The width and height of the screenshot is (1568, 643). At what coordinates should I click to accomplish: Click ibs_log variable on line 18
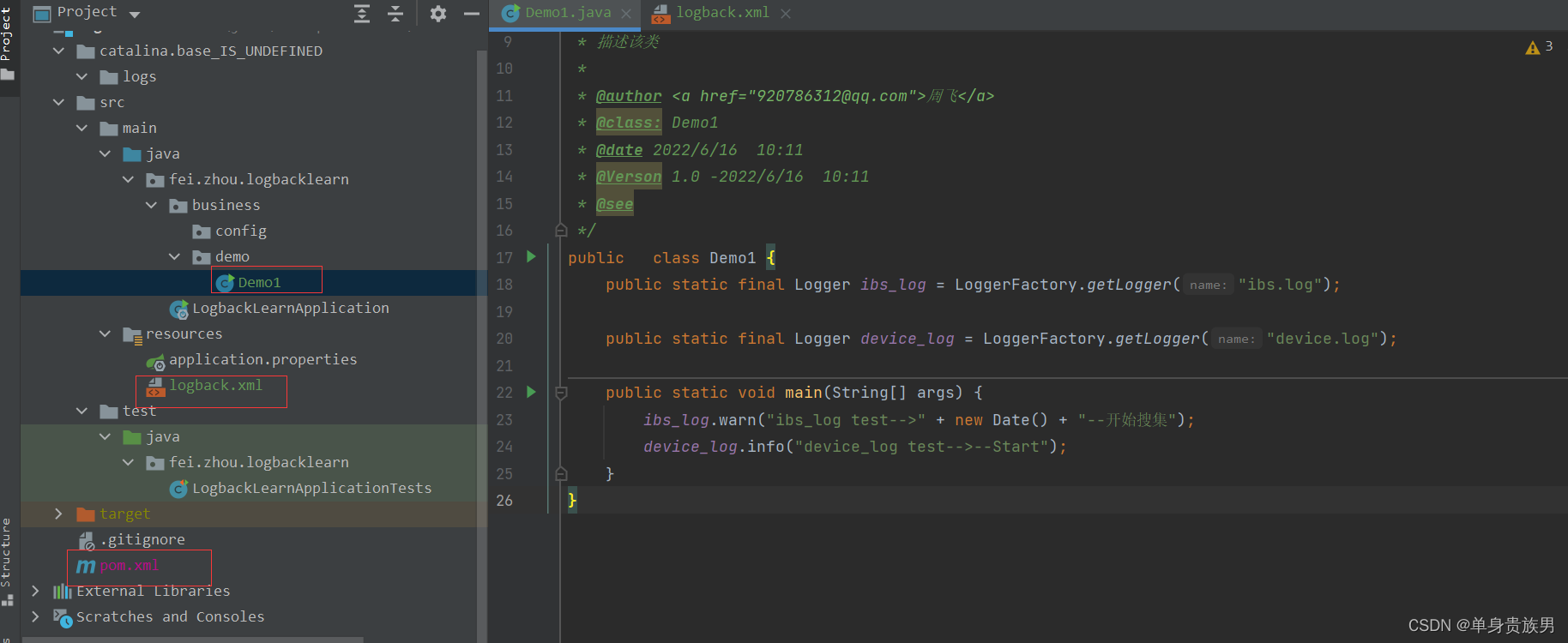(893, 285)
